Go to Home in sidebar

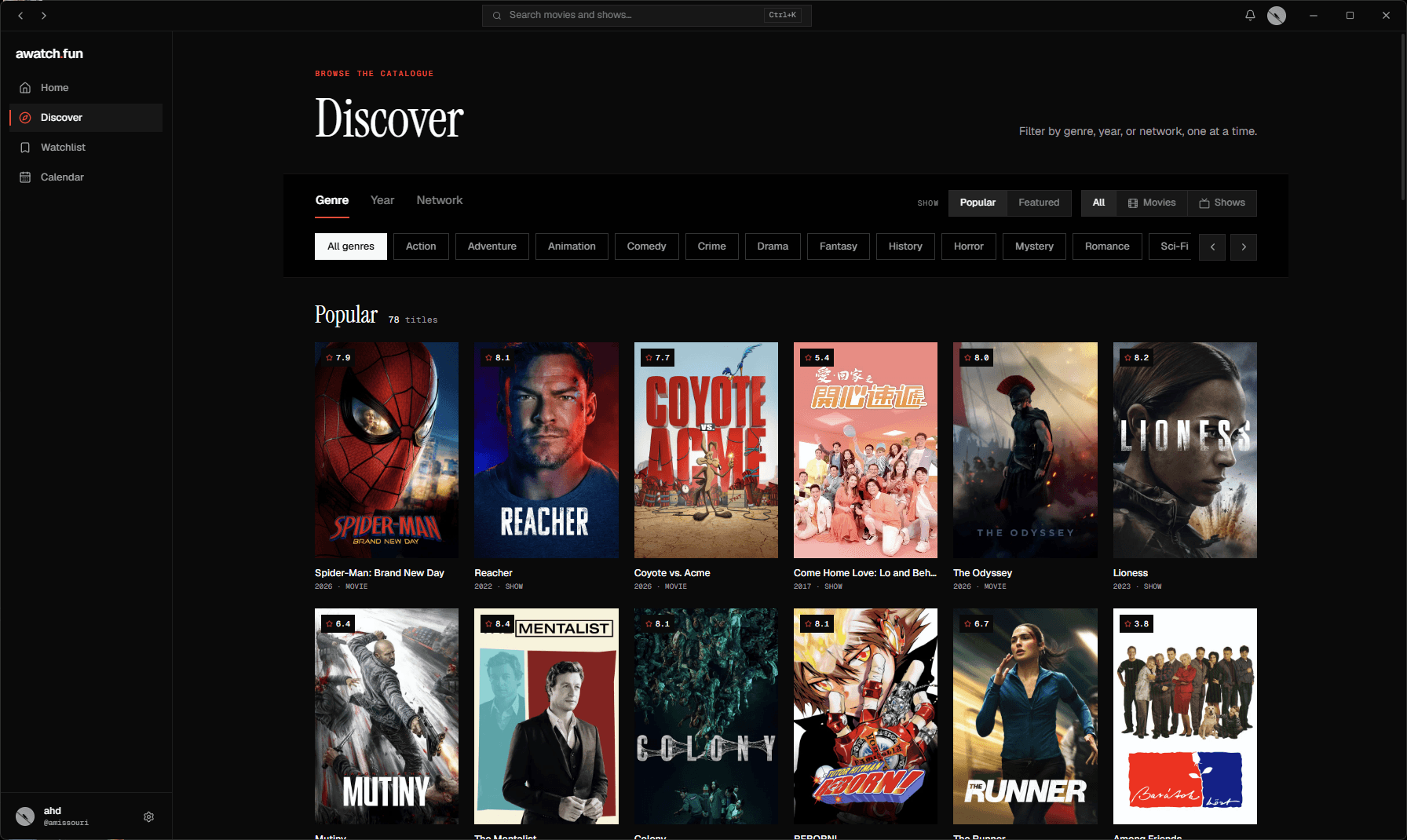(x=86, y=88)
